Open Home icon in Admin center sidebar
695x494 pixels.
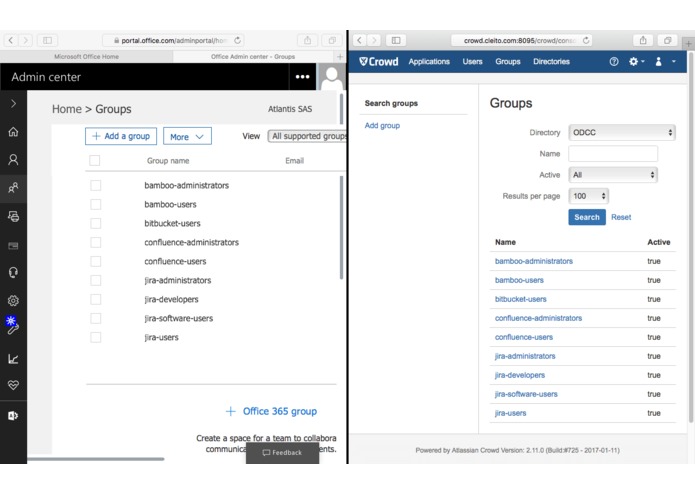point(13,132)
